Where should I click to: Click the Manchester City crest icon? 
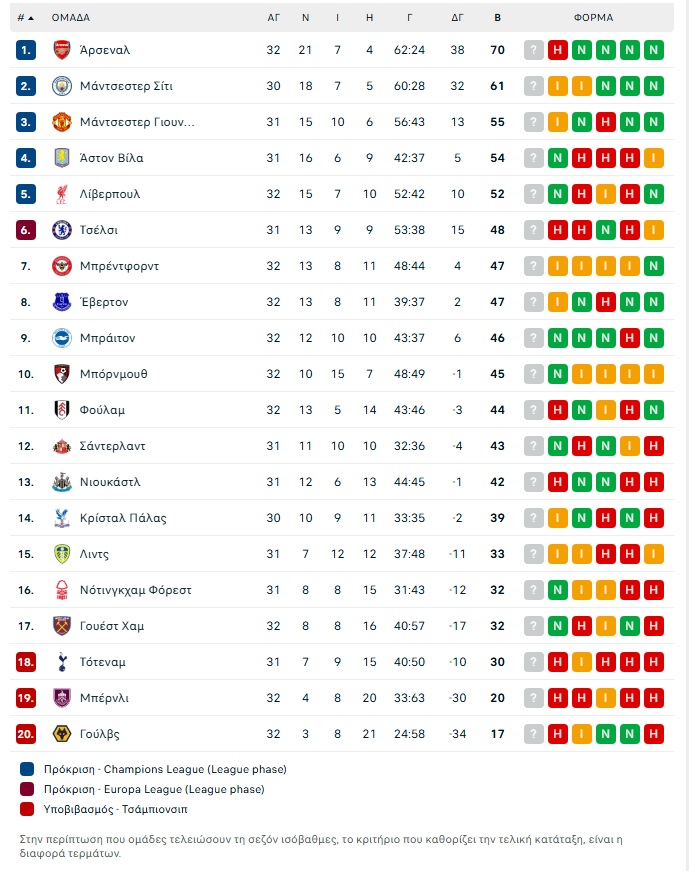pos(62,86)
